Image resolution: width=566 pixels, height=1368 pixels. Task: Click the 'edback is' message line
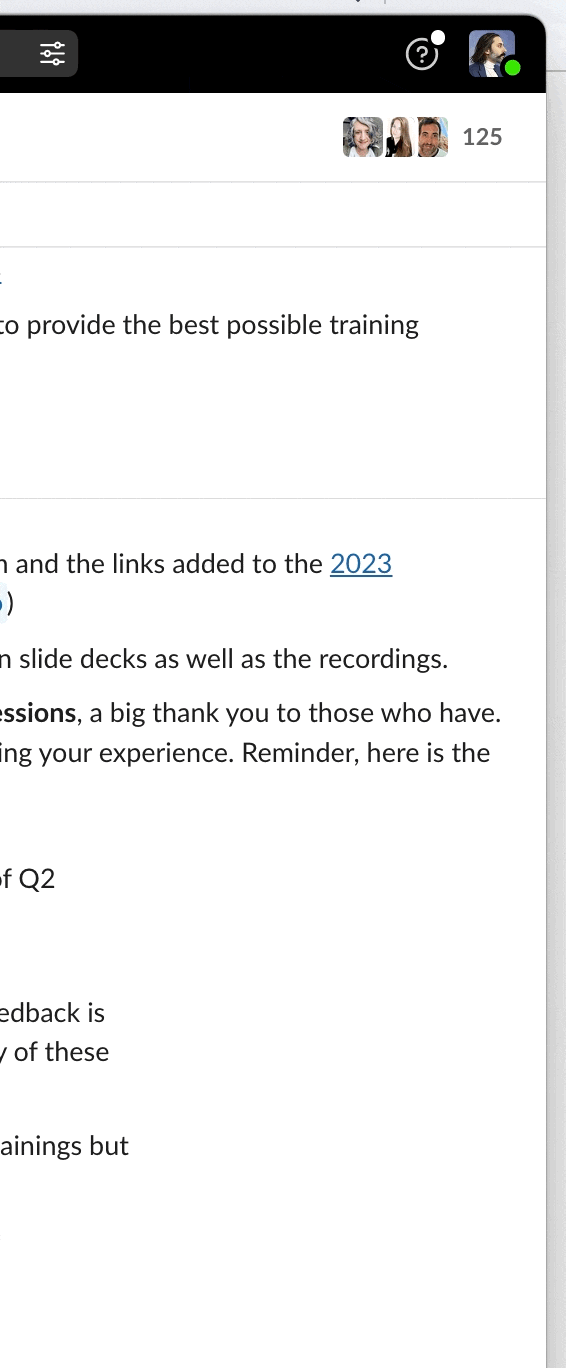[52, 1013]
